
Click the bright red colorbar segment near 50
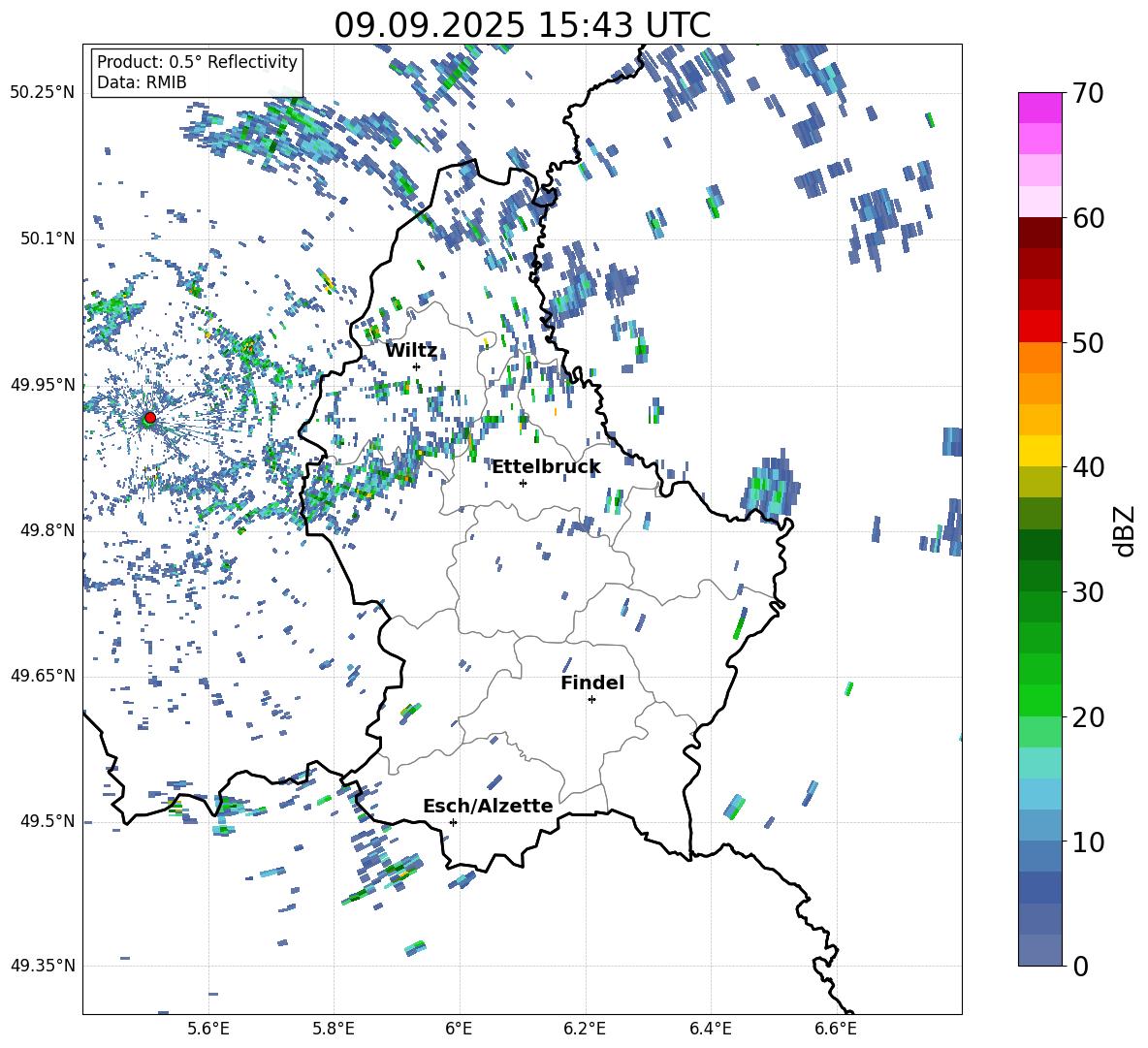[x=1039, y=327]
